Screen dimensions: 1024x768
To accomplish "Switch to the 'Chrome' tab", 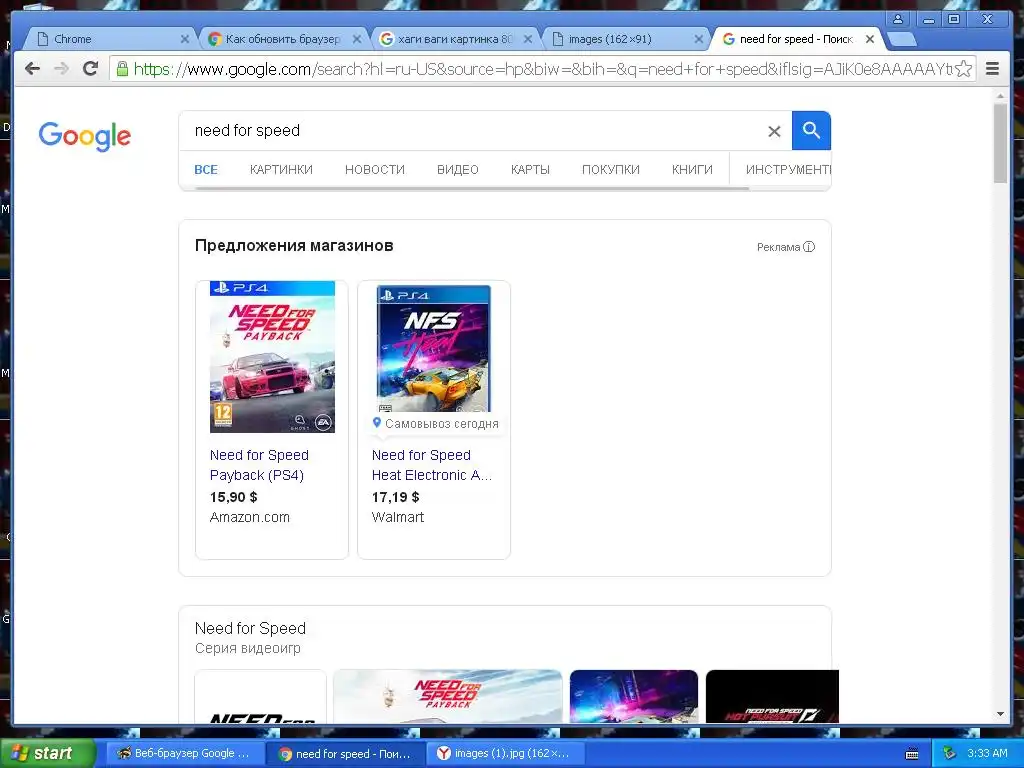I will pyautogui.click(x=108, y=39).
